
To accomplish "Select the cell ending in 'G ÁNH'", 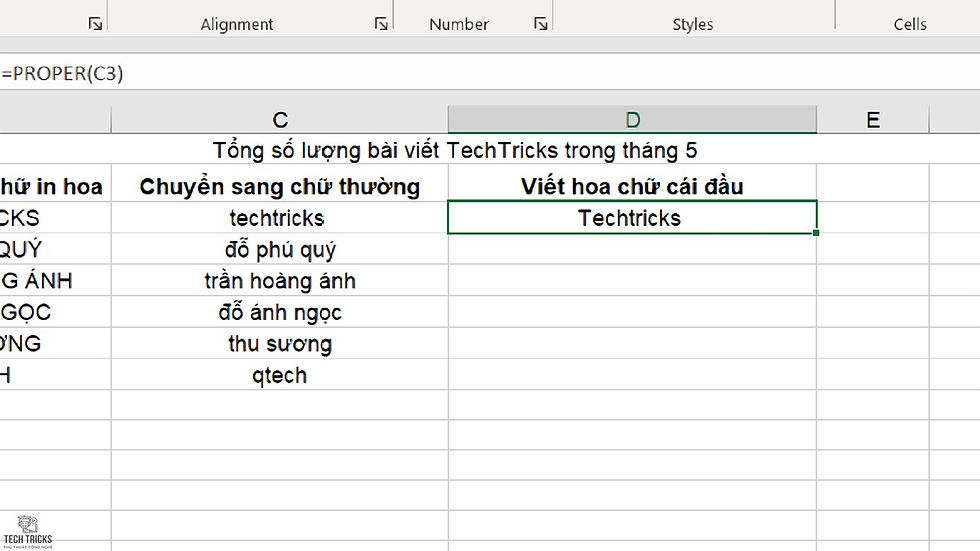I will click(56, 280).
